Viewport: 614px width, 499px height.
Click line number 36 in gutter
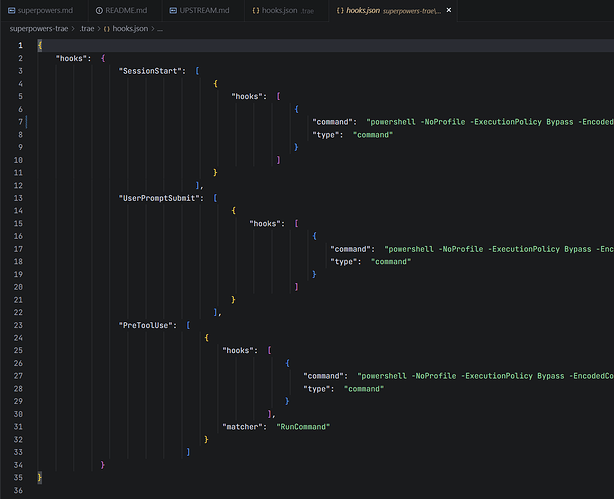(x=18, y=490)
